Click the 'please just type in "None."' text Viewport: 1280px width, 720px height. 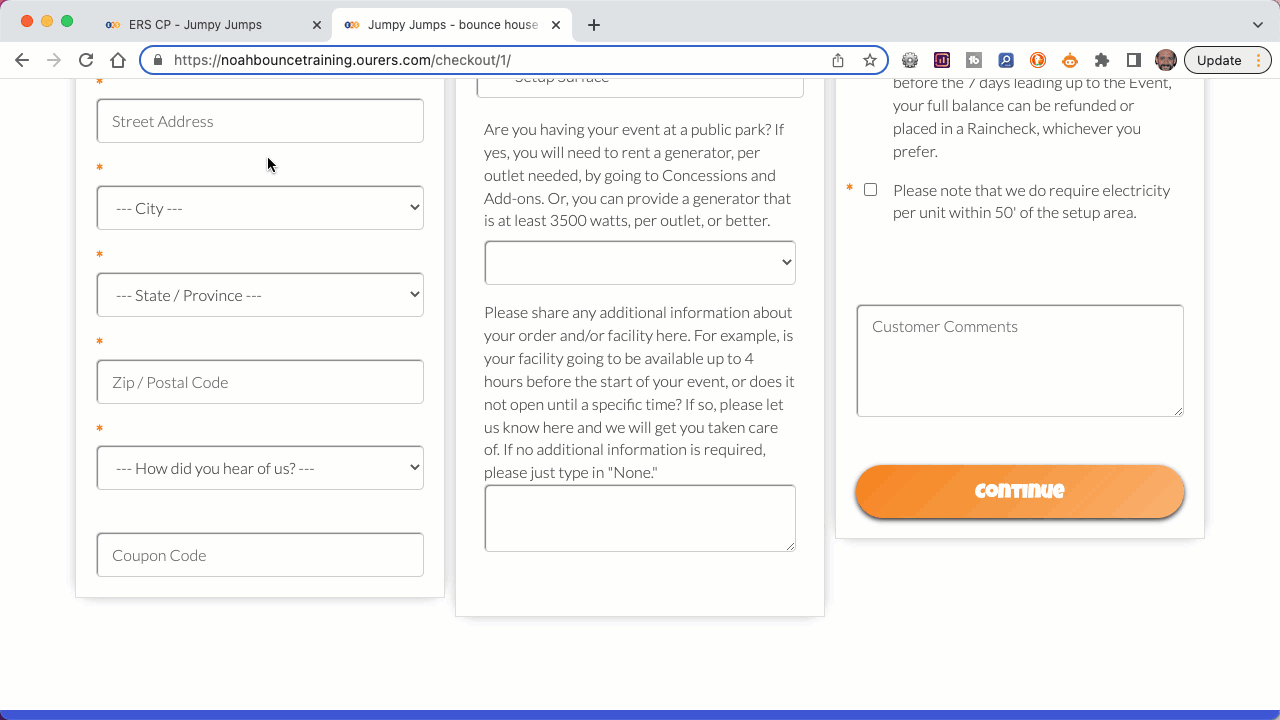(571, 472)
